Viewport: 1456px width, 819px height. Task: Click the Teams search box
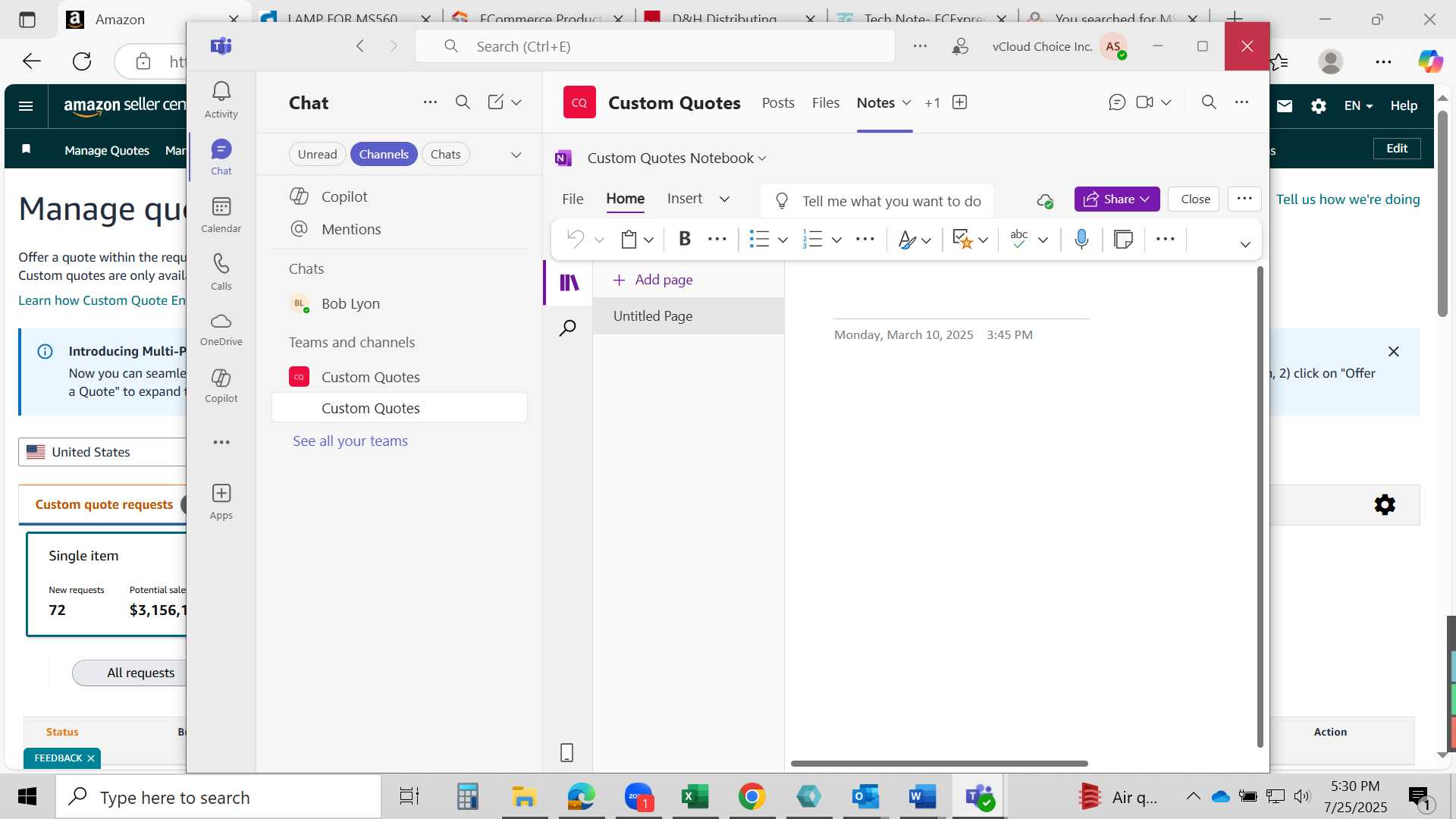click(x=654, y=46)
